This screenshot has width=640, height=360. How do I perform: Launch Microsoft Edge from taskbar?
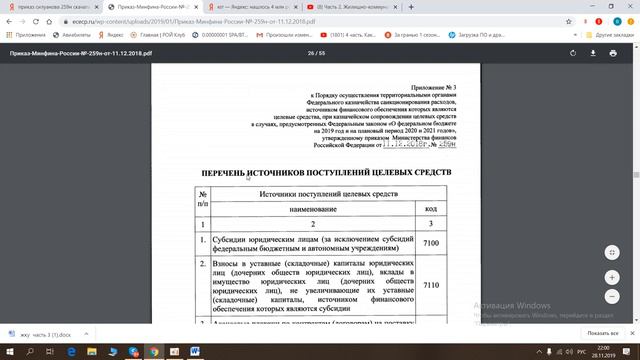[x=71, y=351]
